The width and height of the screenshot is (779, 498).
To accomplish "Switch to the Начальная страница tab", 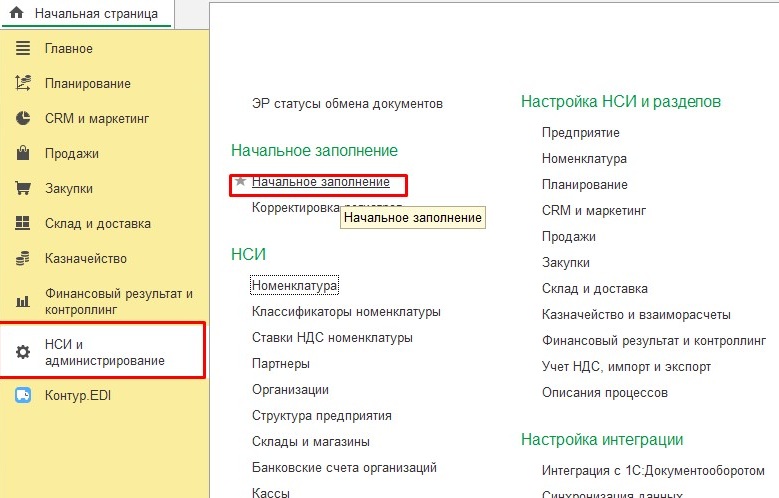I will coord(95,14).
